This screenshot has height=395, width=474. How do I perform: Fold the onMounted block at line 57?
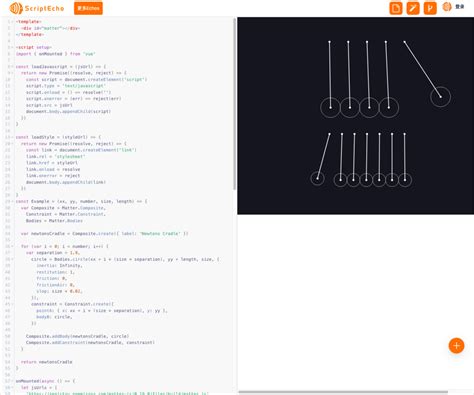[x=13, y=381]
